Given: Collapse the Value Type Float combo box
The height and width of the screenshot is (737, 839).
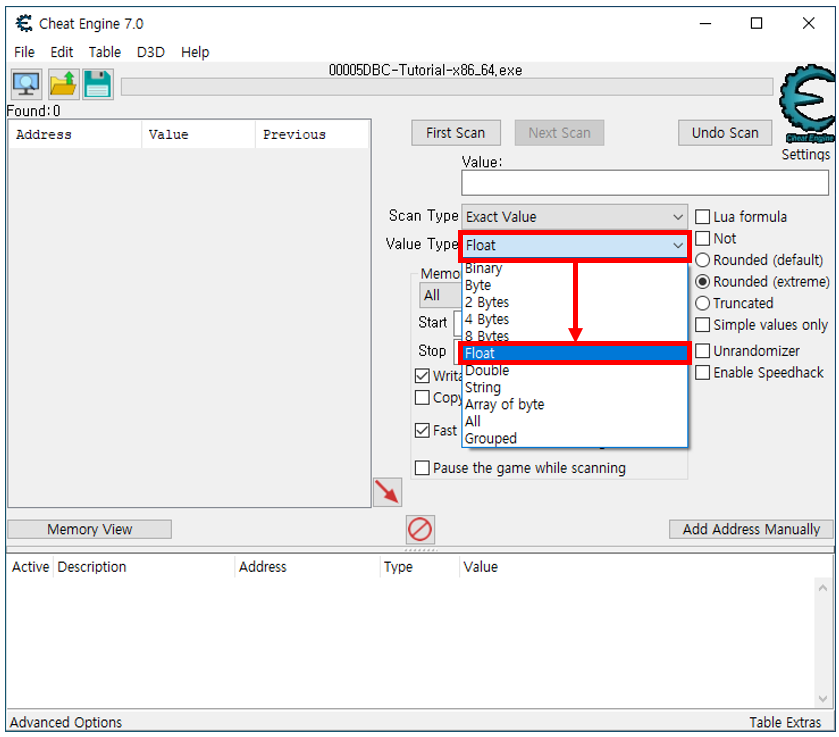Looking at the screenshot, I should (574, 246).
